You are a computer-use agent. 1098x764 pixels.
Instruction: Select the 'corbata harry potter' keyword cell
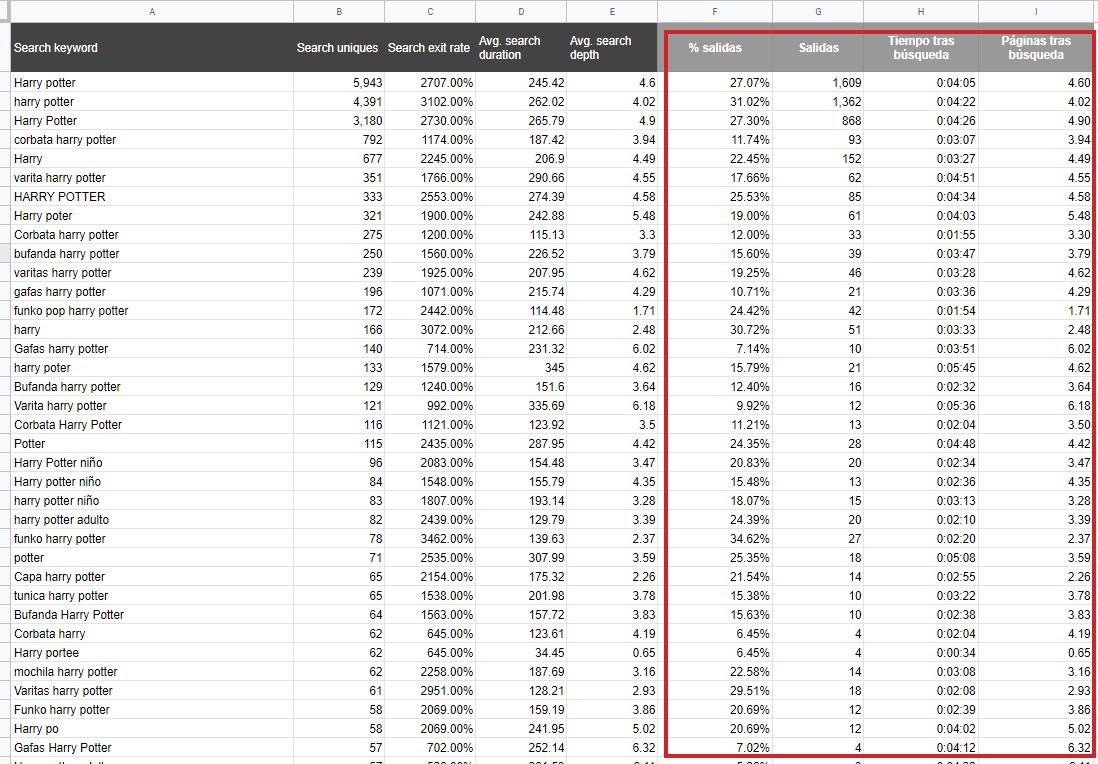point(152,139)
